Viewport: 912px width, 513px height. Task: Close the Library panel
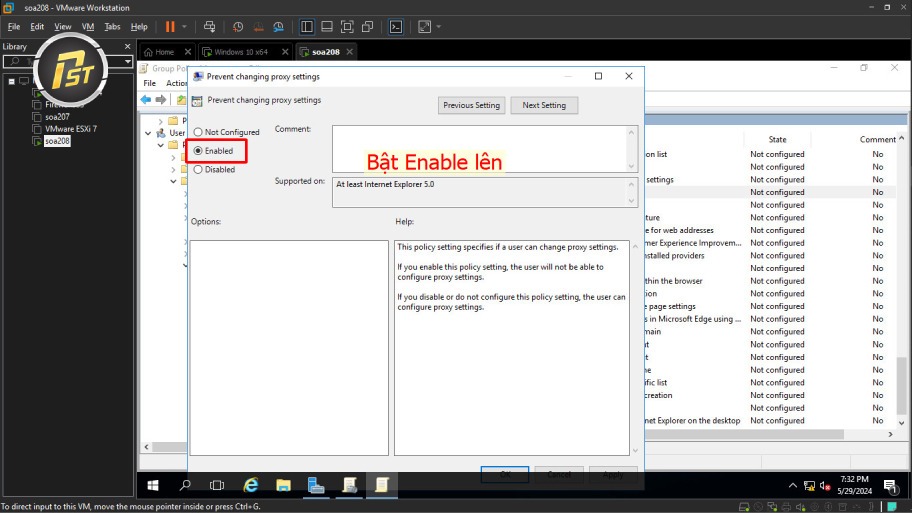click(127, 47)
